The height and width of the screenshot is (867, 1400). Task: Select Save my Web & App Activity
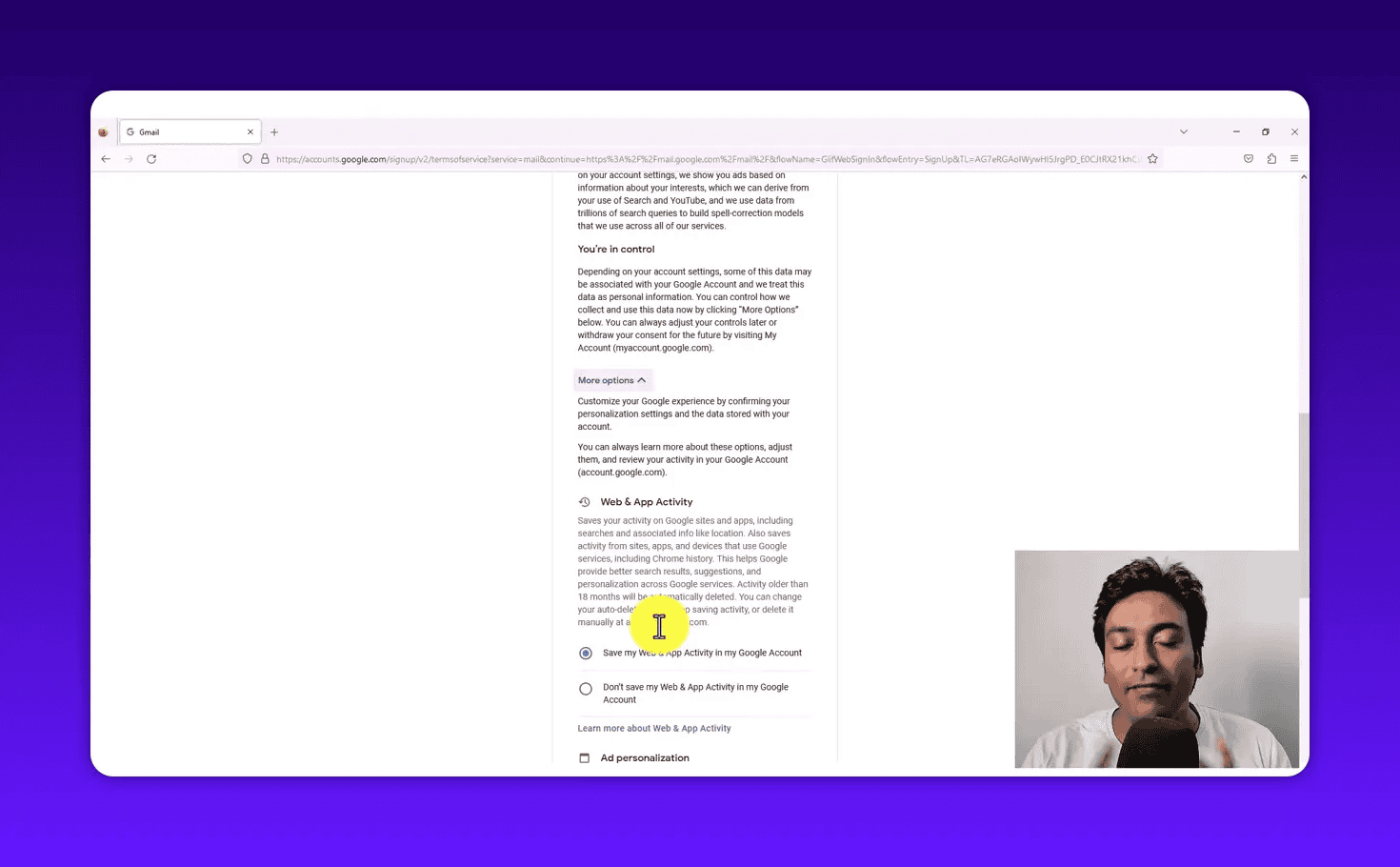tap(585, 653)
